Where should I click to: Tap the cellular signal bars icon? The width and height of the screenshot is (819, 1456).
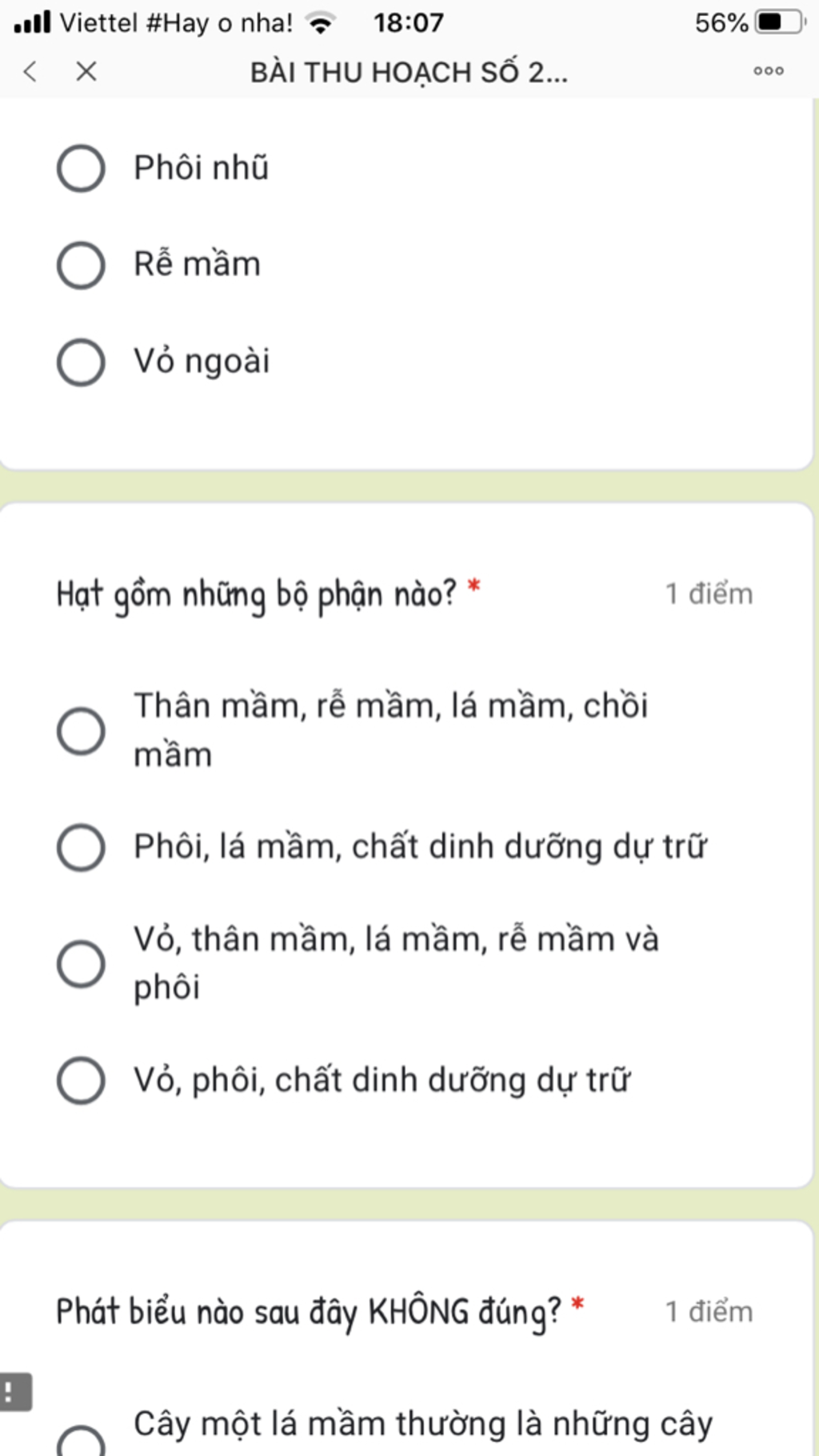[32, 22]
